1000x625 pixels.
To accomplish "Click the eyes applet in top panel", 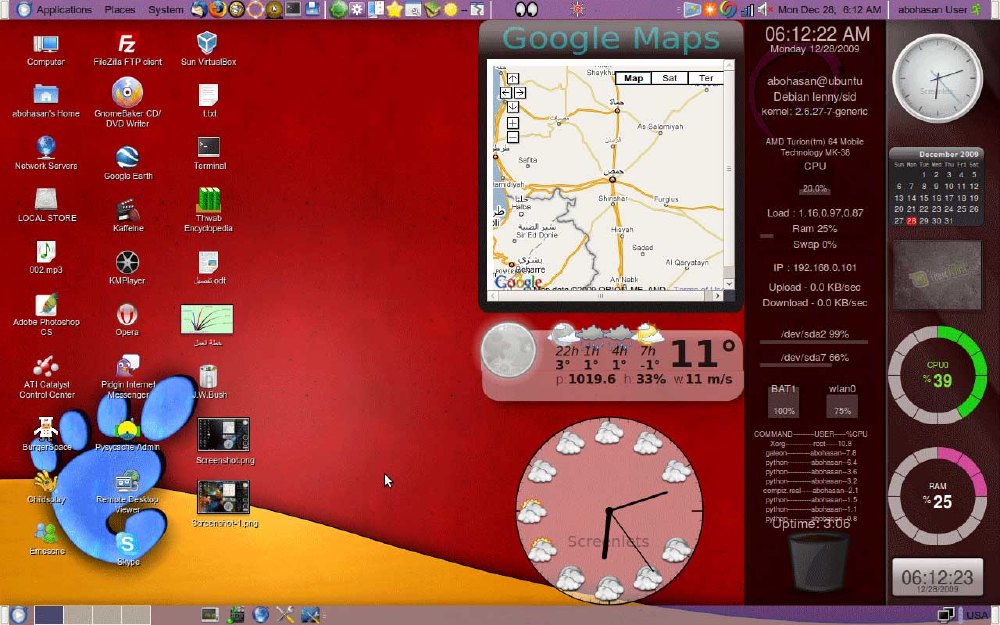I will (x=526, y=9).
